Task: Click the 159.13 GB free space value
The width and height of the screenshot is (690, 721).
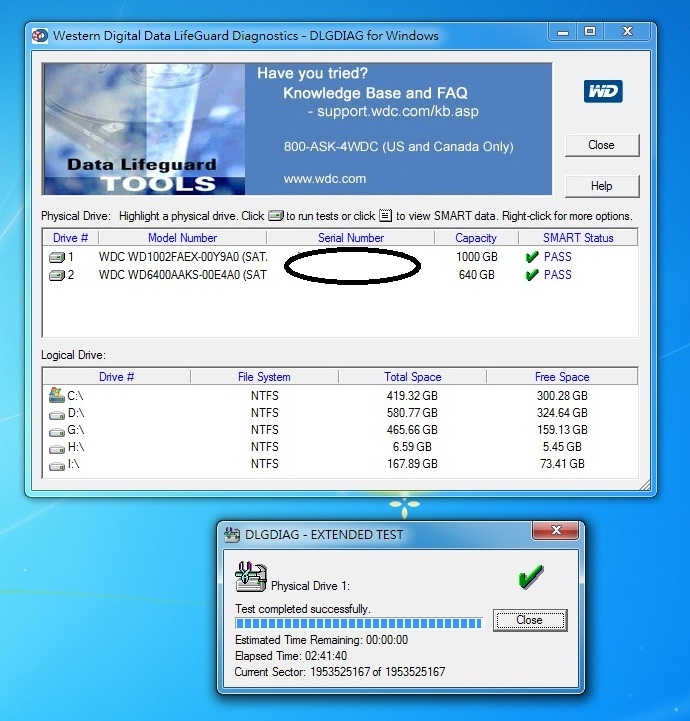Action: pyautogui.click(x=562, y=430)
